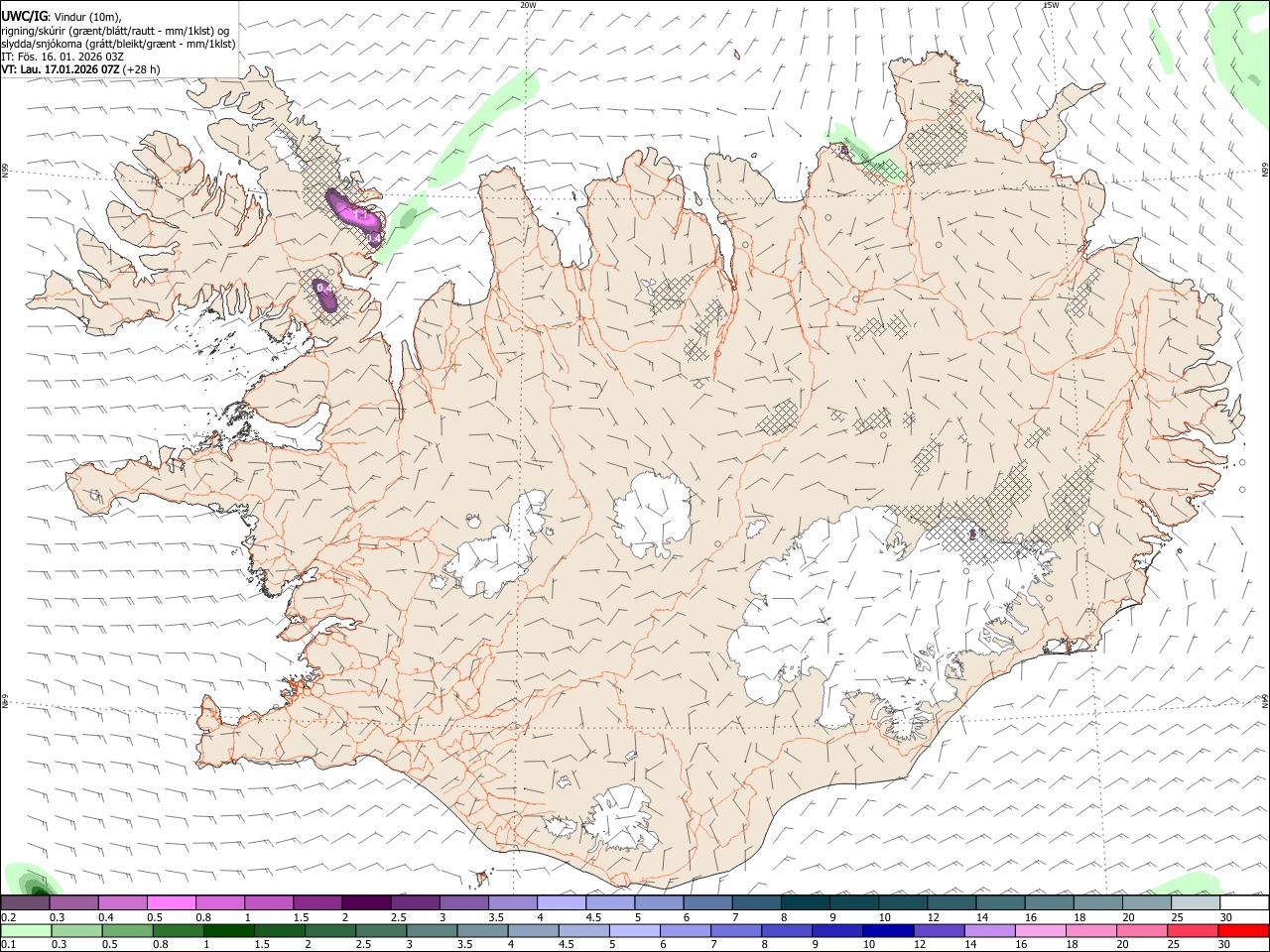
Task: Click the bright red rain-scale swatch labeled 30
Action: [1243, 931]
